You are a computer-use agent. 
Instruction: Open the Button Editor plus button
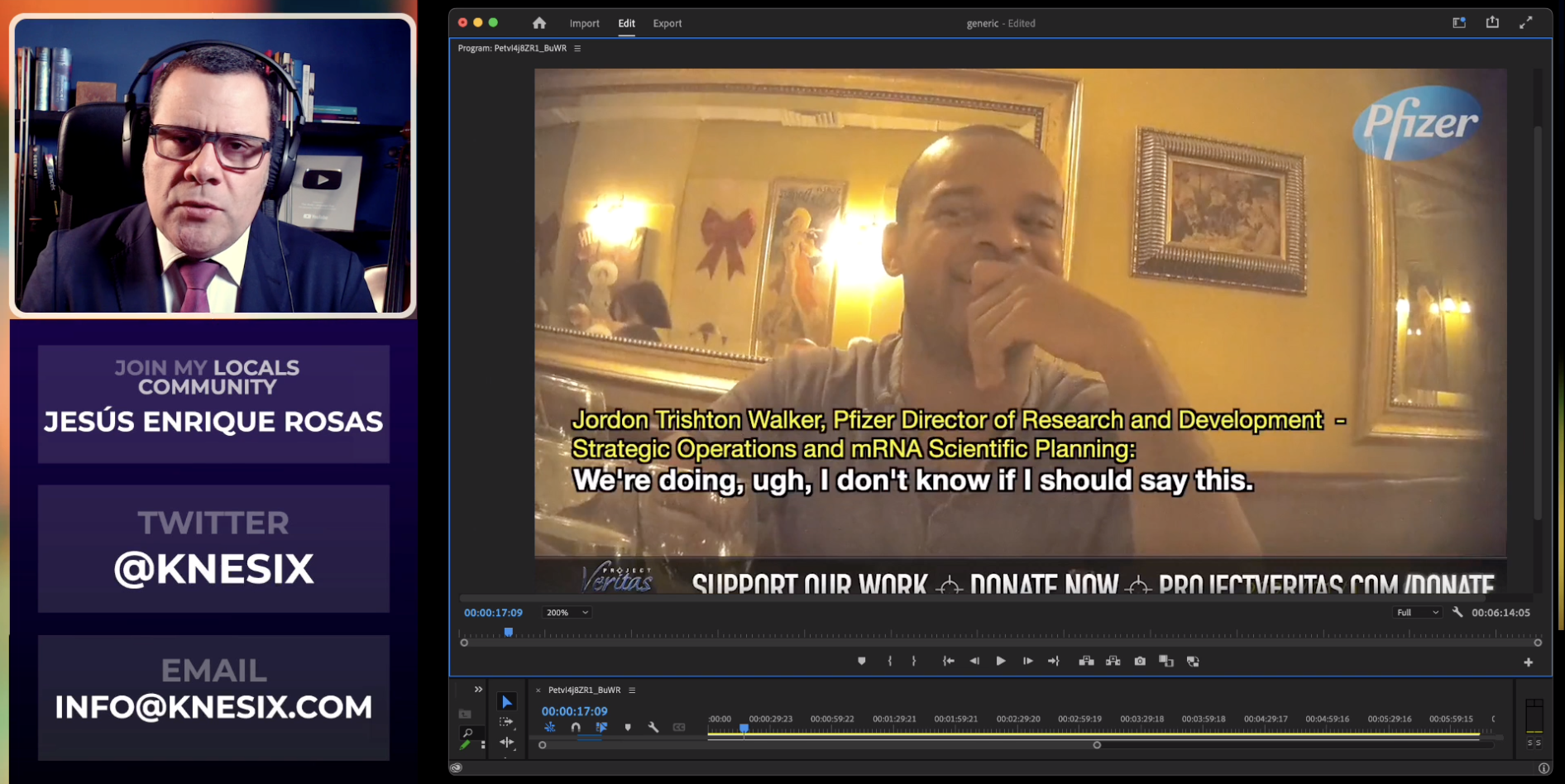[x=1529, y=662]
